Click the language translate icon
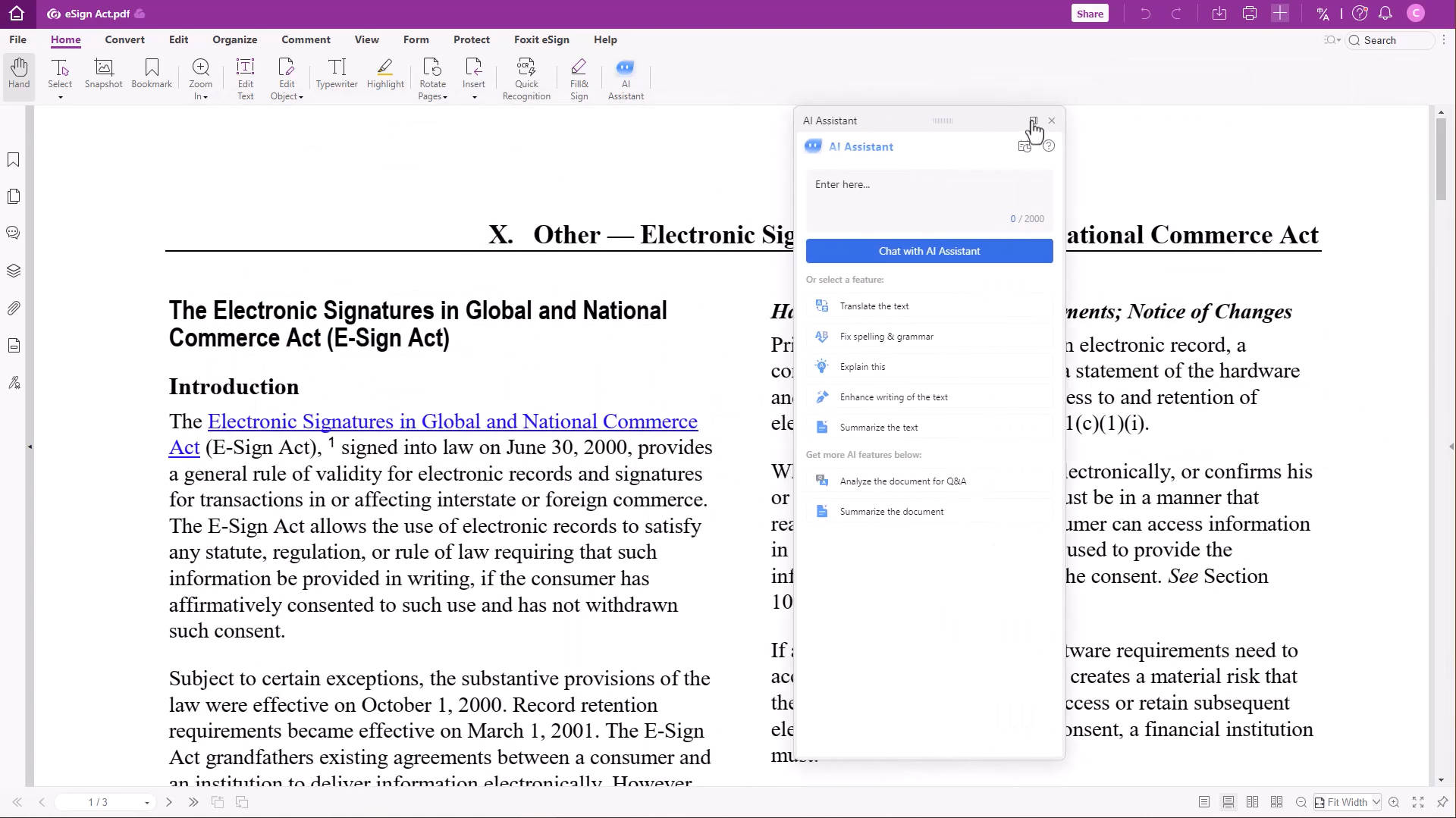Screen dimensions: 1456x818 [x=1323, y=14]
